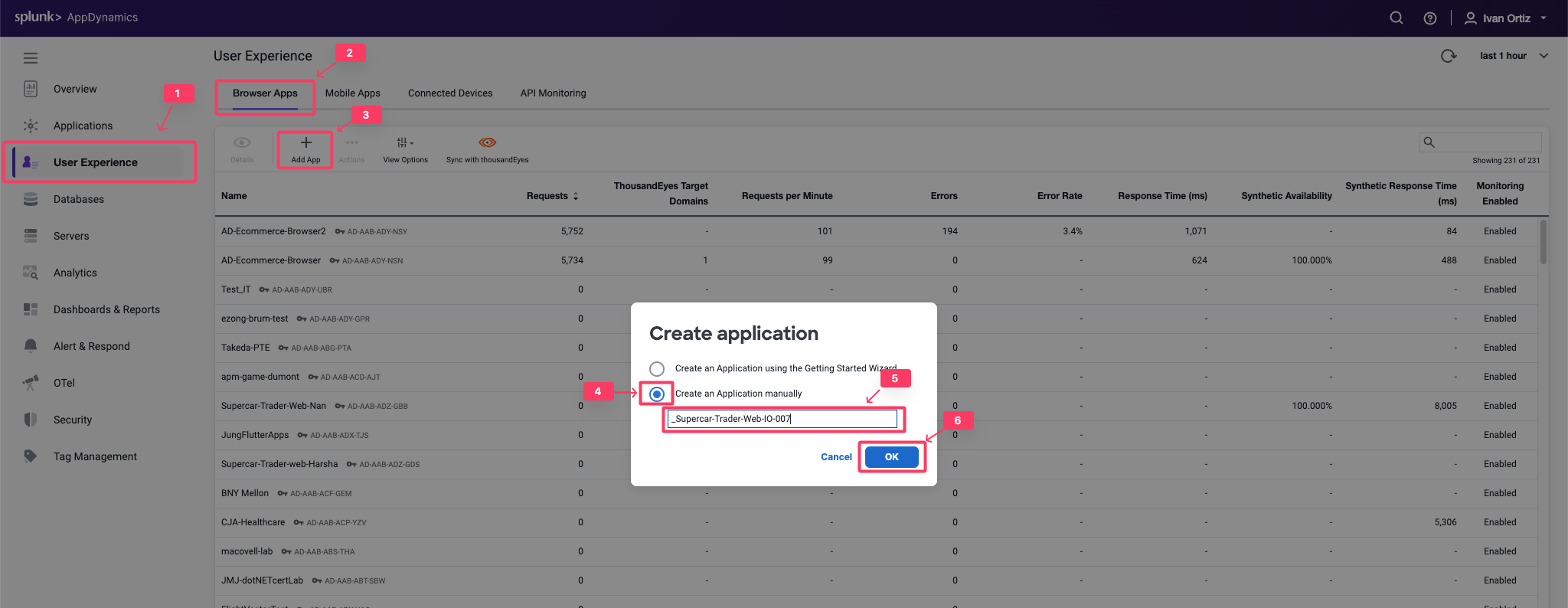Click the Add App plus icon
Screen dimensions: 1568x608
coord(305,142)
